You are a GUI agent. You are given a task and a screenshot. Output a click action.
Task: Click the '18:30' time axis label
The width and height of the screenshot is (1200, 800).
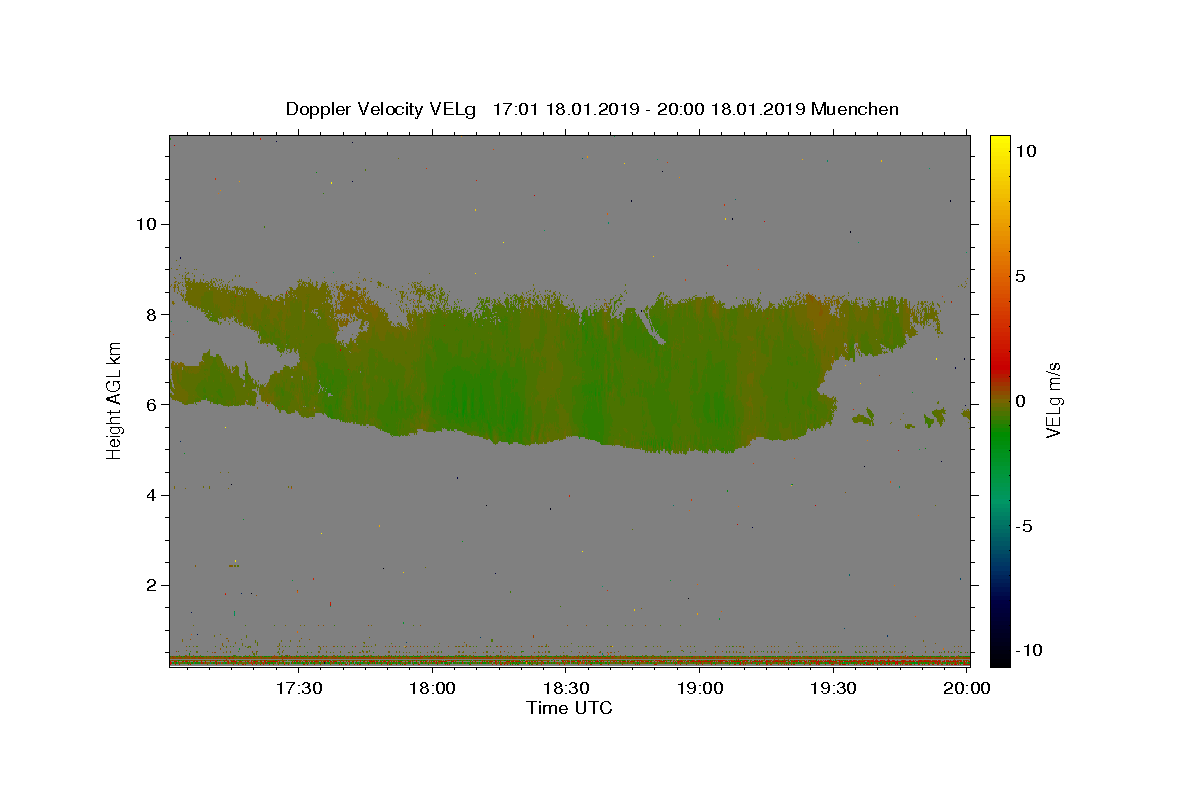pyautogui.click(x=566, y=688)
